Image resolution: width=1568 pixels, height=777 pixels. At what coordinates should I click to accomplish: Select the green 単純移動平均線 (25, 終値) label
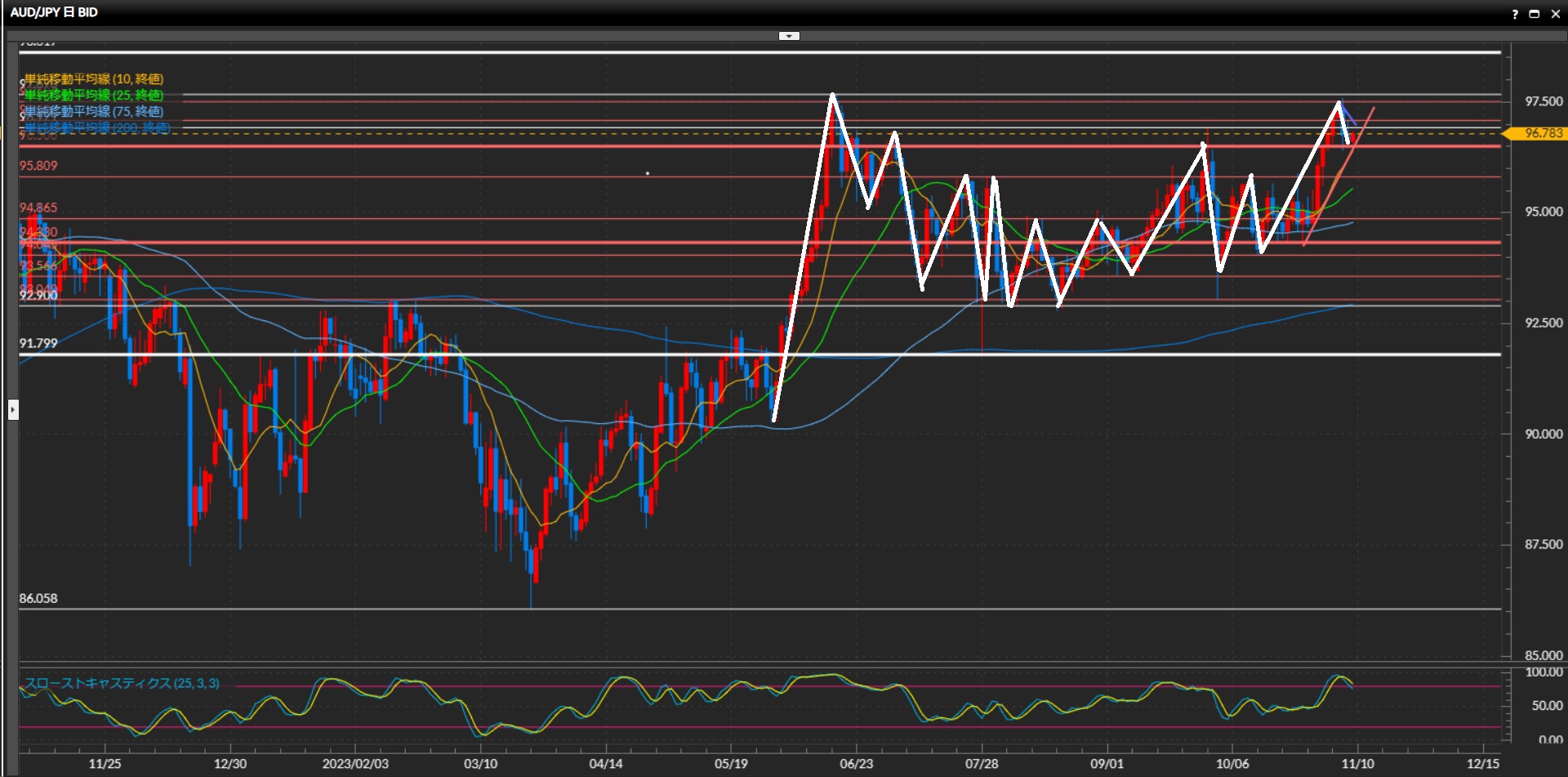[x=94, y=96]
